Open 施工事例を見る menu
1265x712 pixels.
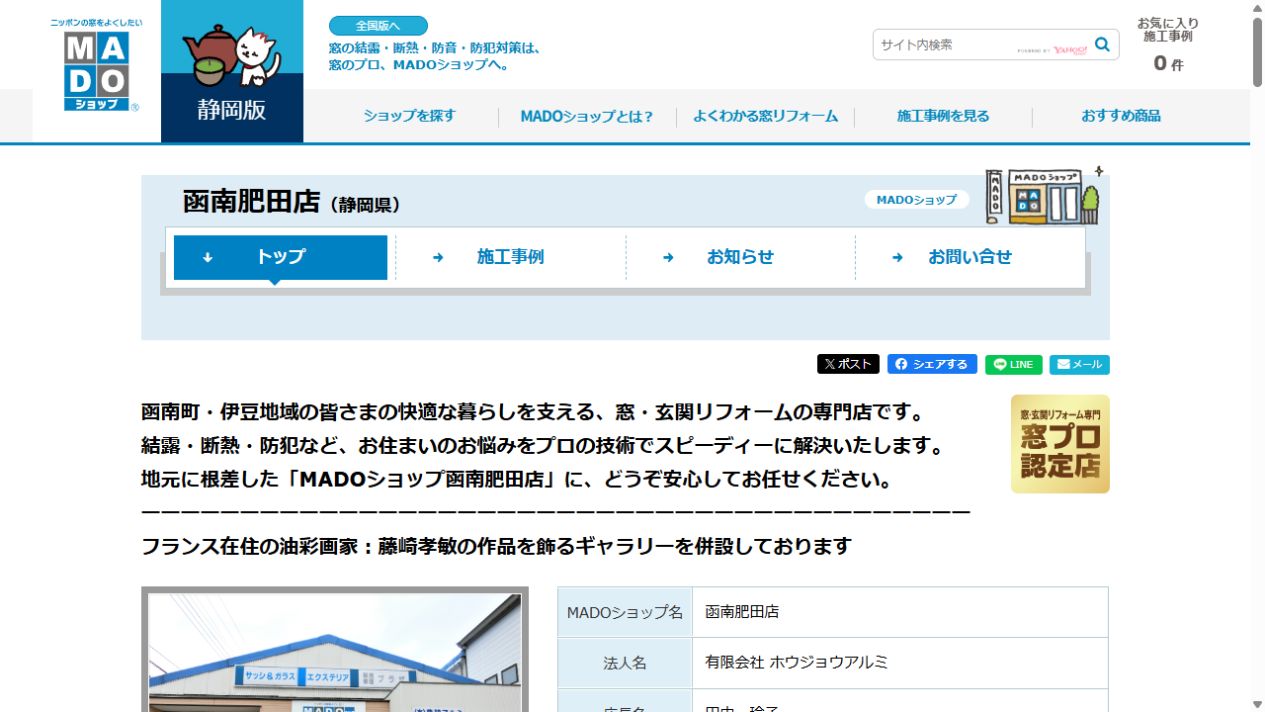click(x=943, y=116)
